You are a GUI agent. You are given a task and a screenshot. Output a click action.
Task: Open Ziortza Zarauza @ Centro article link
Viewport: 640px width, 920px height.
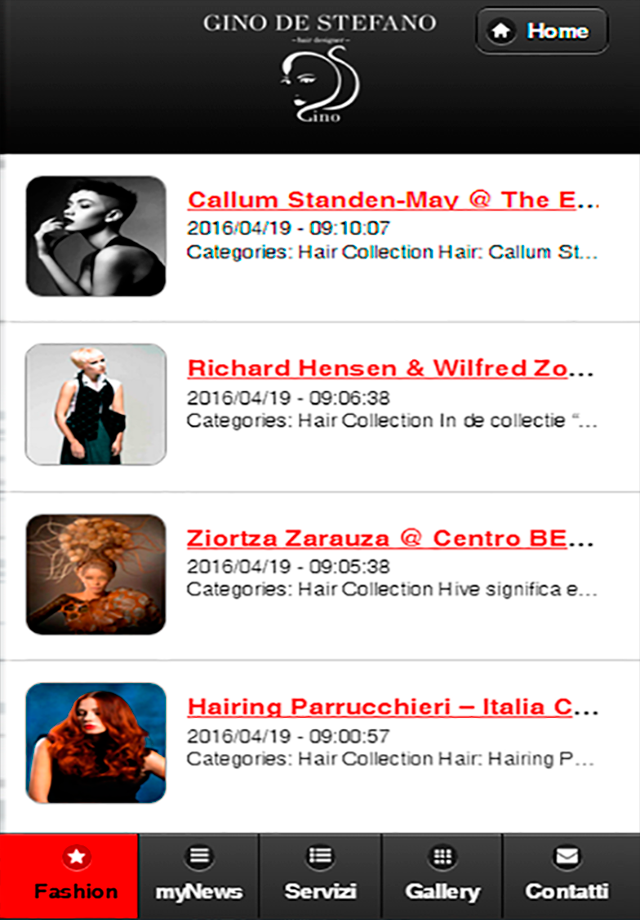pos(391,538)
